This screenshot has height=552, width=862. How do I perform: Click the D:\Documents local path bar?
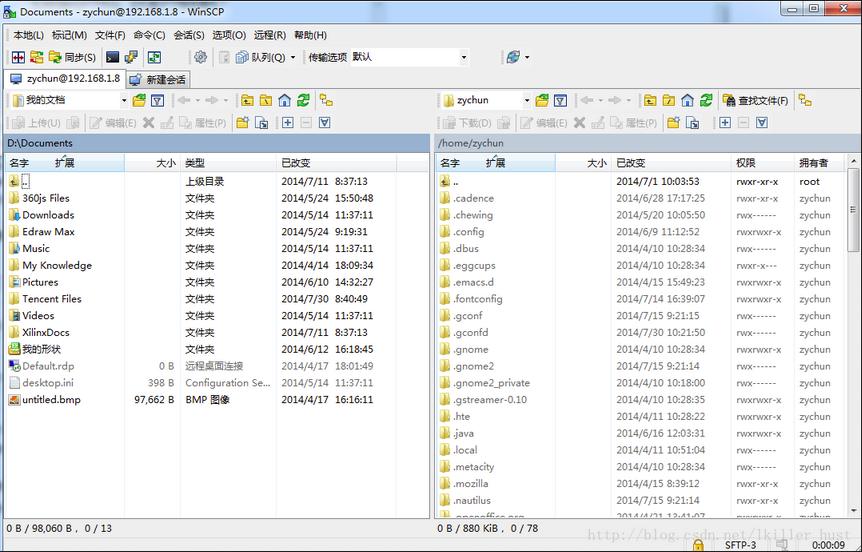tap(217, 143)
